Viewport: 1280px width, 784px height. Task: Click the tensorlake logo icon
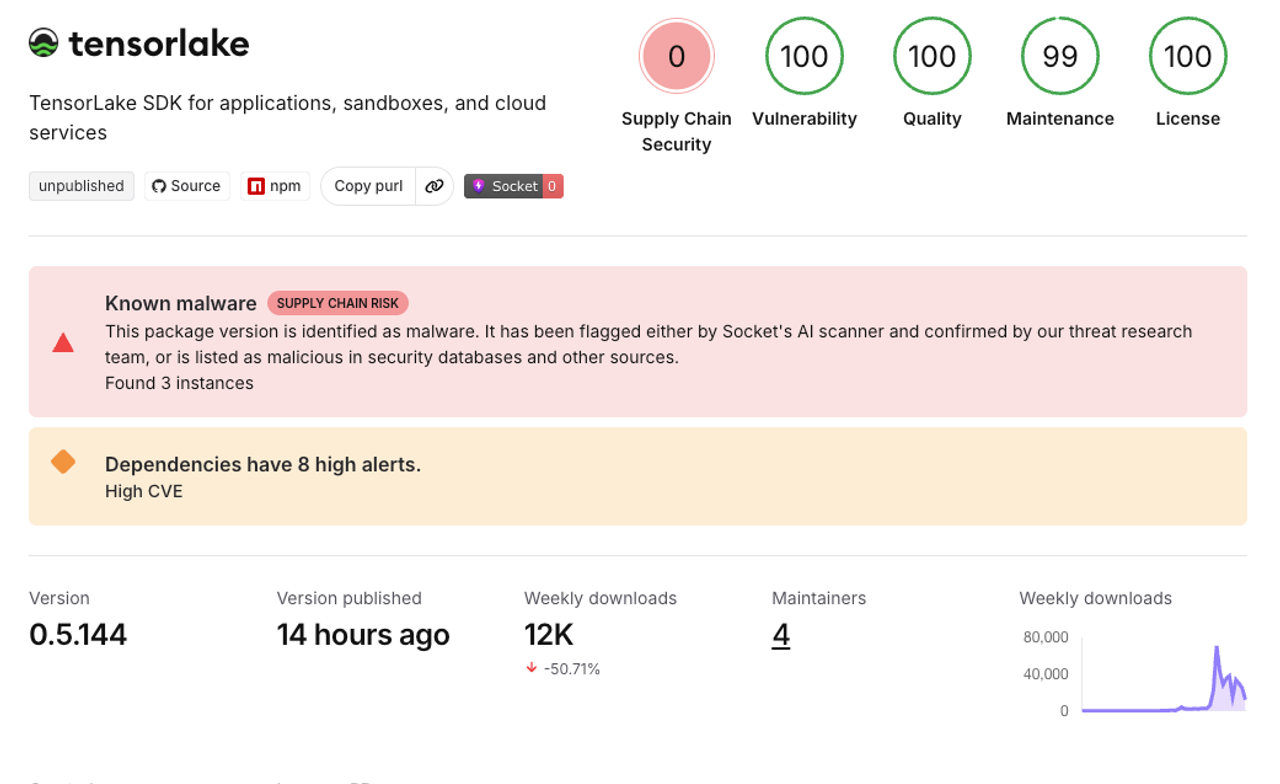click(x=44, y=43)
